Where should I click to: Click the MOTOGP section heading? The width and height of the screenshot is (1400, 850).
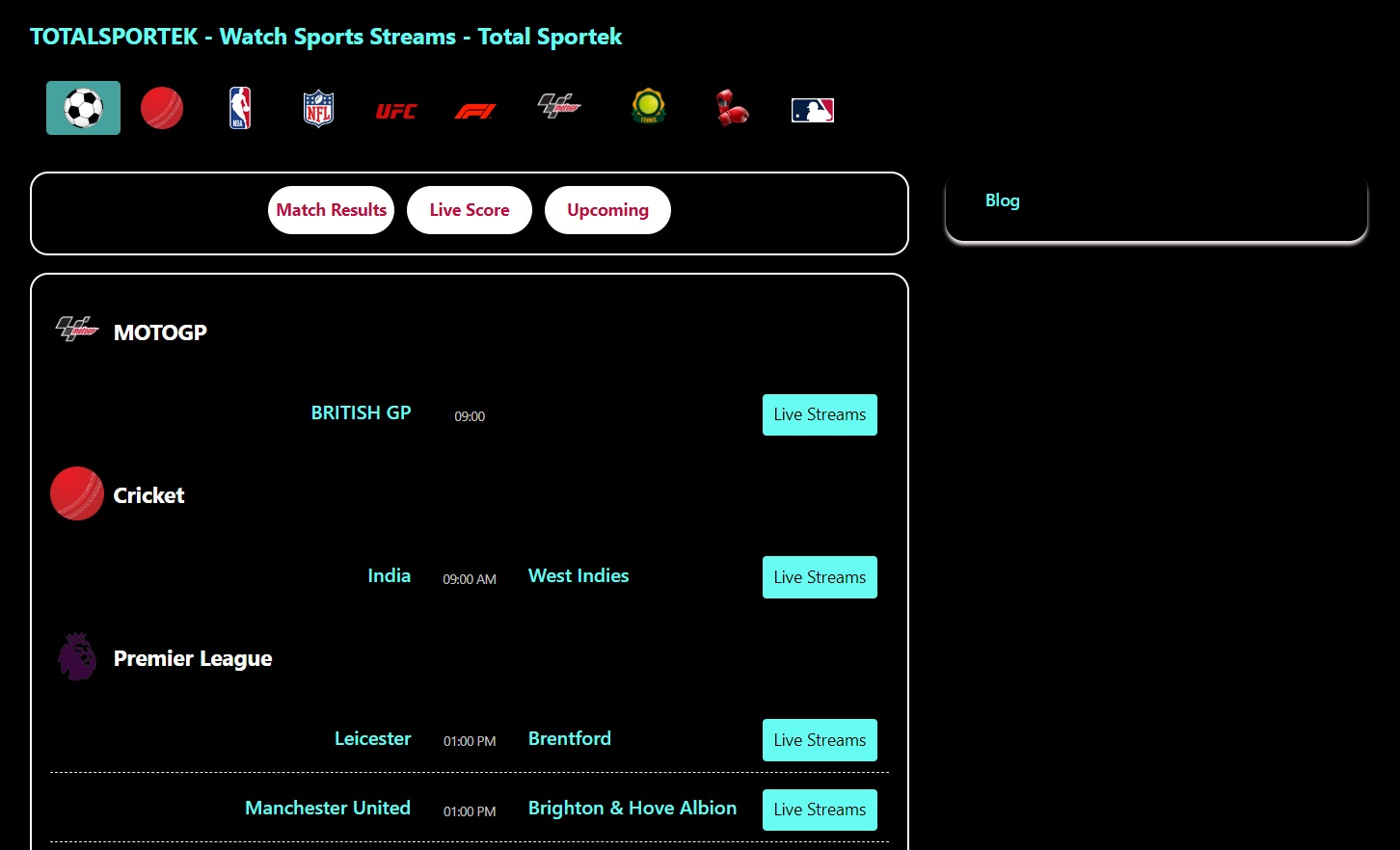[x=160, y=332]
